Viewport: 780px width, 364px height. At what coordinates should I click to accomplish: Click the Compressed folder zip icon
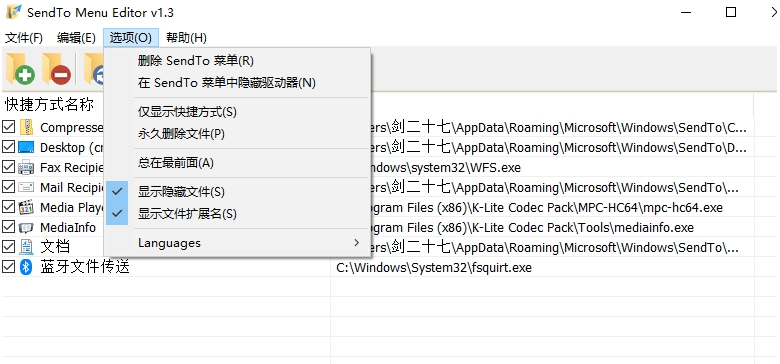(x=26, y=127)
